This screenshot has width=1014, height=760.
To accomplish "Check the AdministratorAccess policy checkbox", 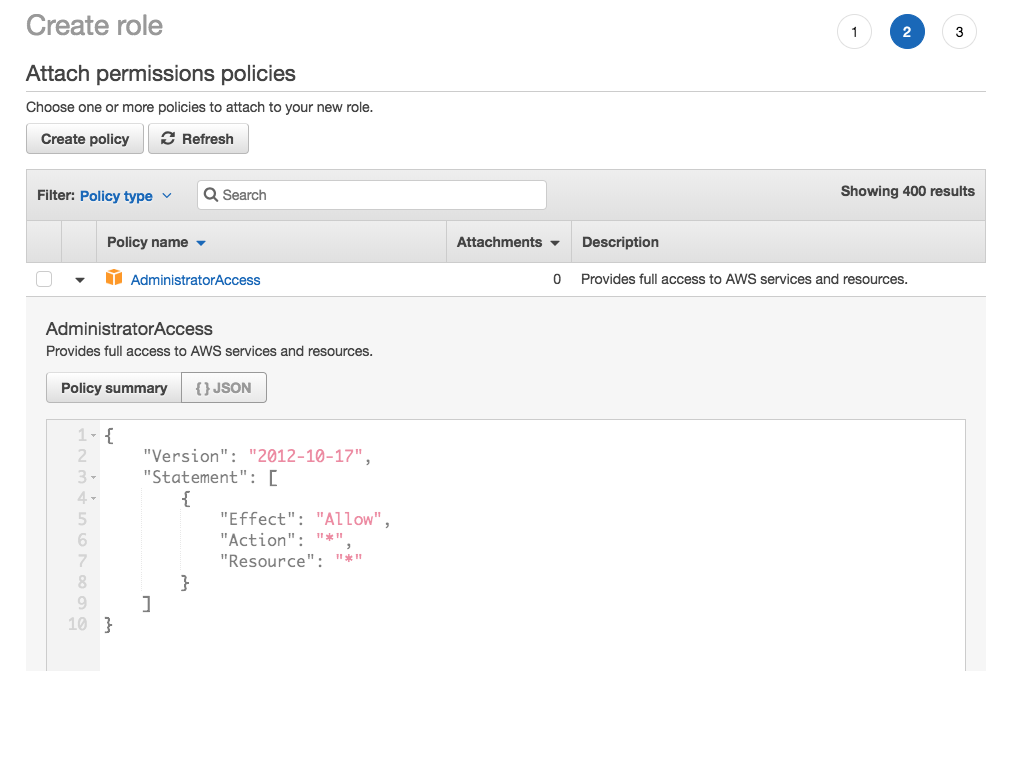I will pyautogui.click(x=44, y=279).
